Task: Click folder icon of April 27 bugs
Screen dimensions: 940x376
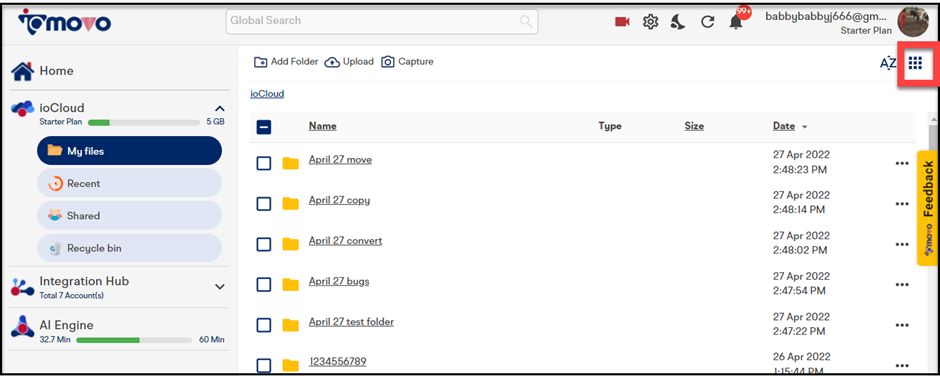Action: [x=291, y=284]
